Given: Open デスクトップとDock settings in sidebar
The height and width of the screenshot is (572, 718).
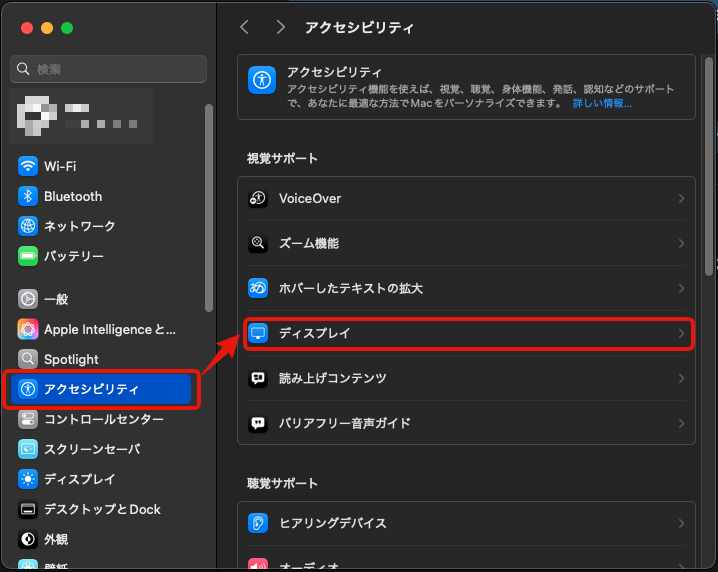Looking at the screenshot, I should (x=102, y=509).
